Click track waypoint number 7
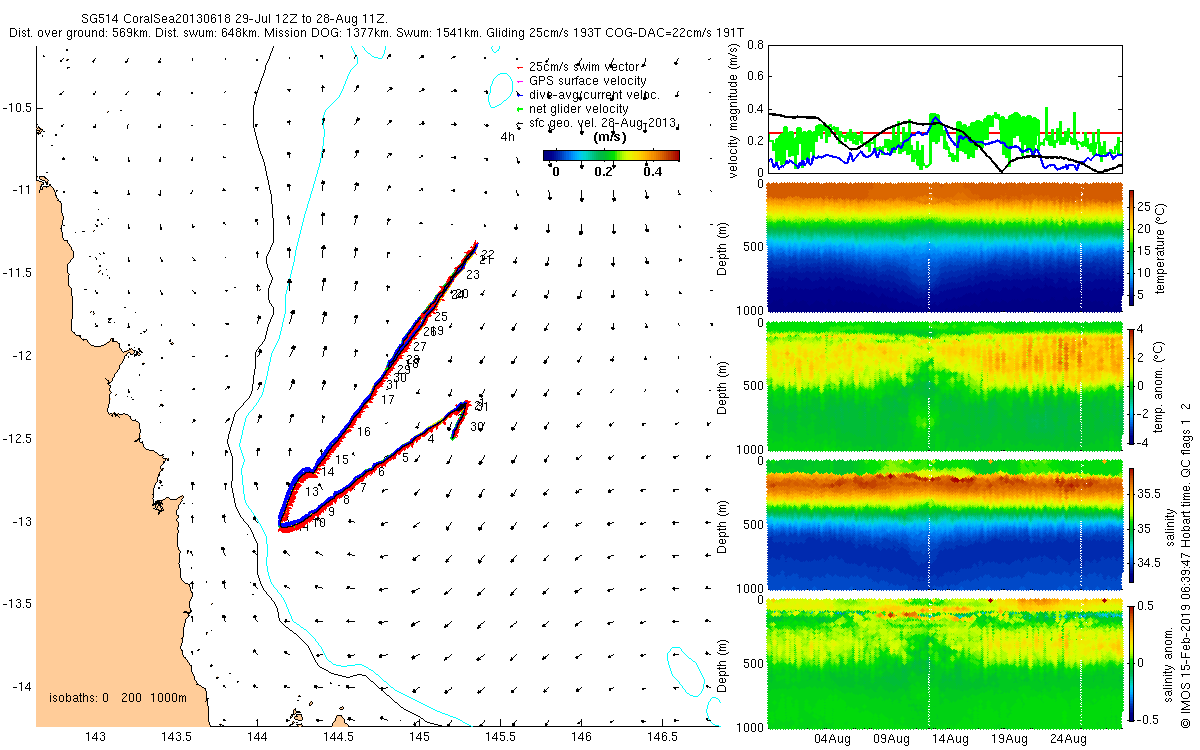The image size is (1200, 750). coord(364,487)
